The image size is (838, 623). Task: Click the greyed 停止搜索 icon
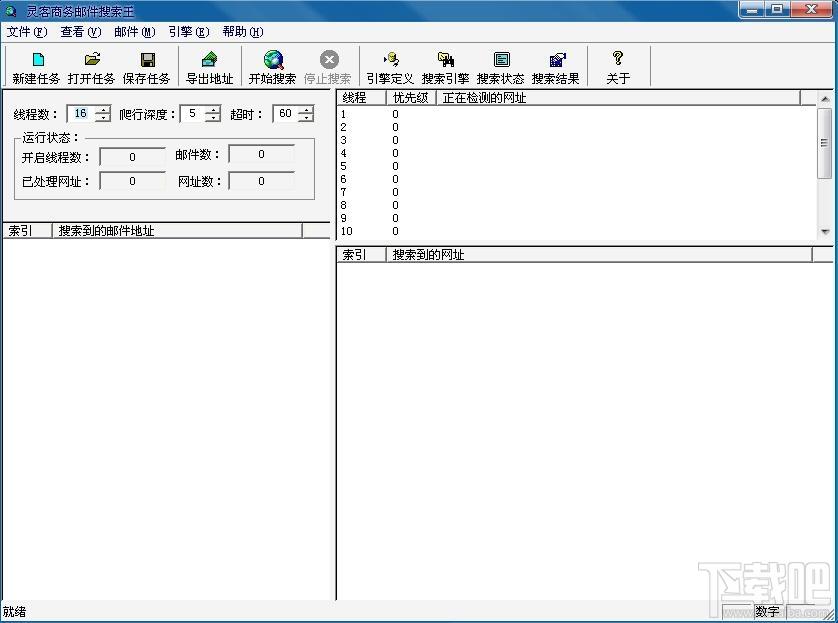click(x=328, y=67)
